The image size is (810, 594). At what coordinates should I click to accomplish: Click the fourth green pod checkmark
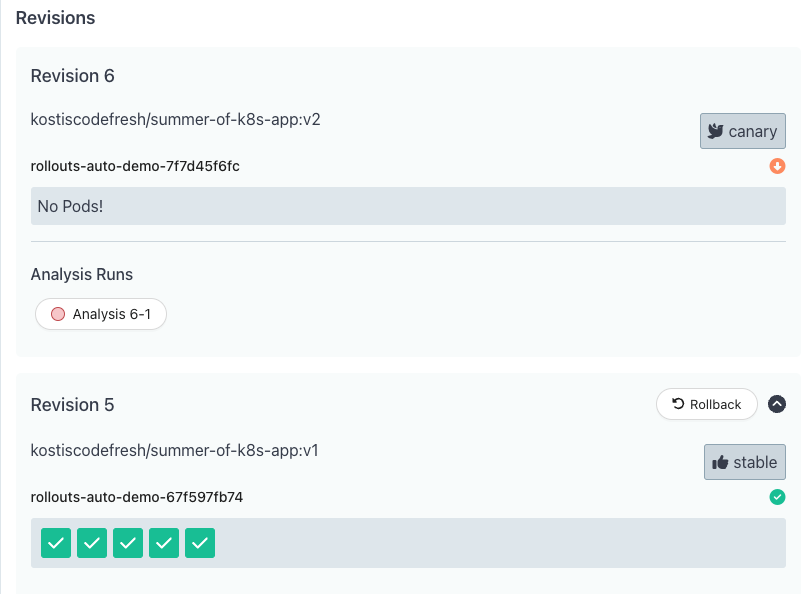click(164, 543)
